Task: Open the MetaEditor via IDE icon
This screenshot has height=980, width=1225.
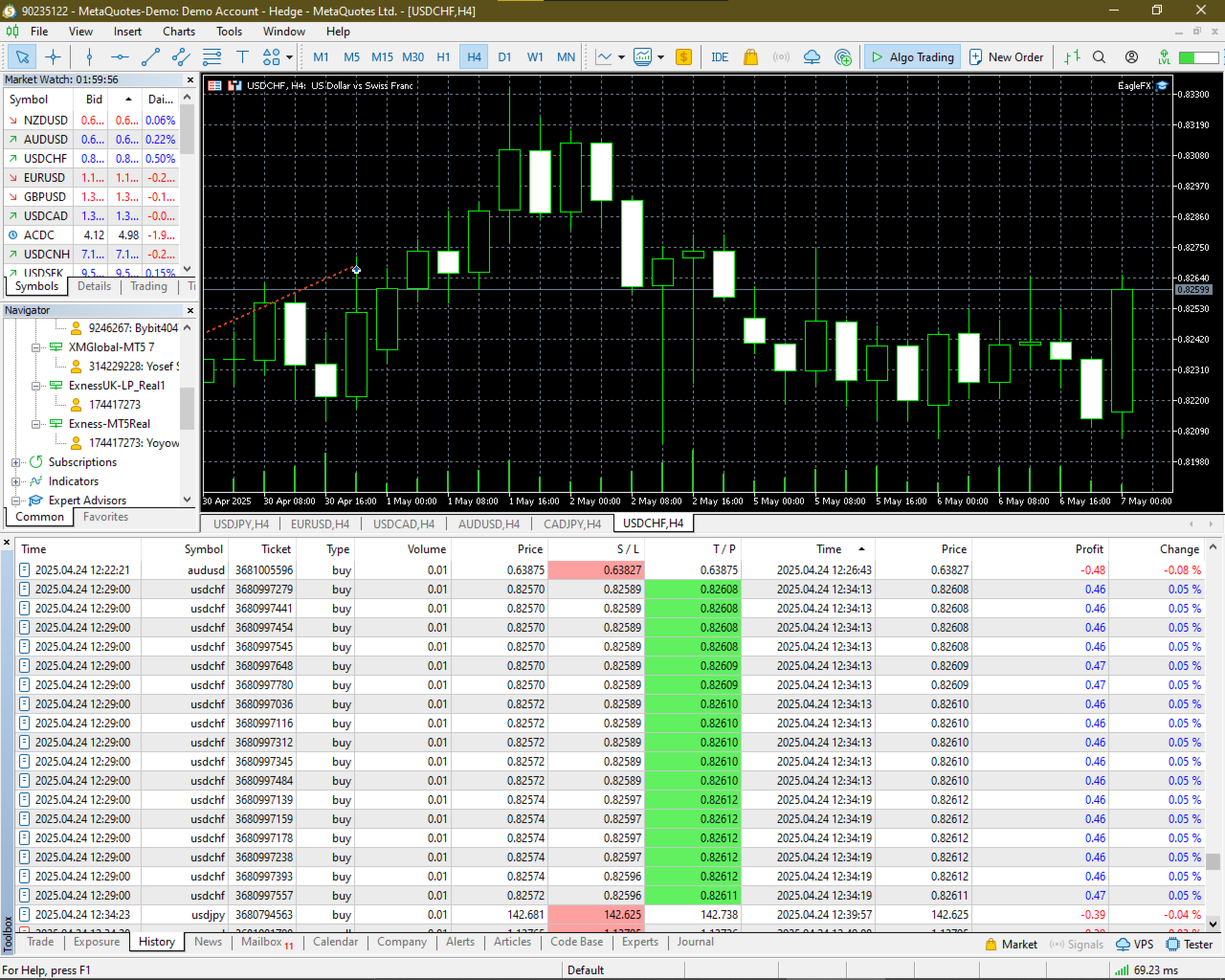Action: [720, 56]
